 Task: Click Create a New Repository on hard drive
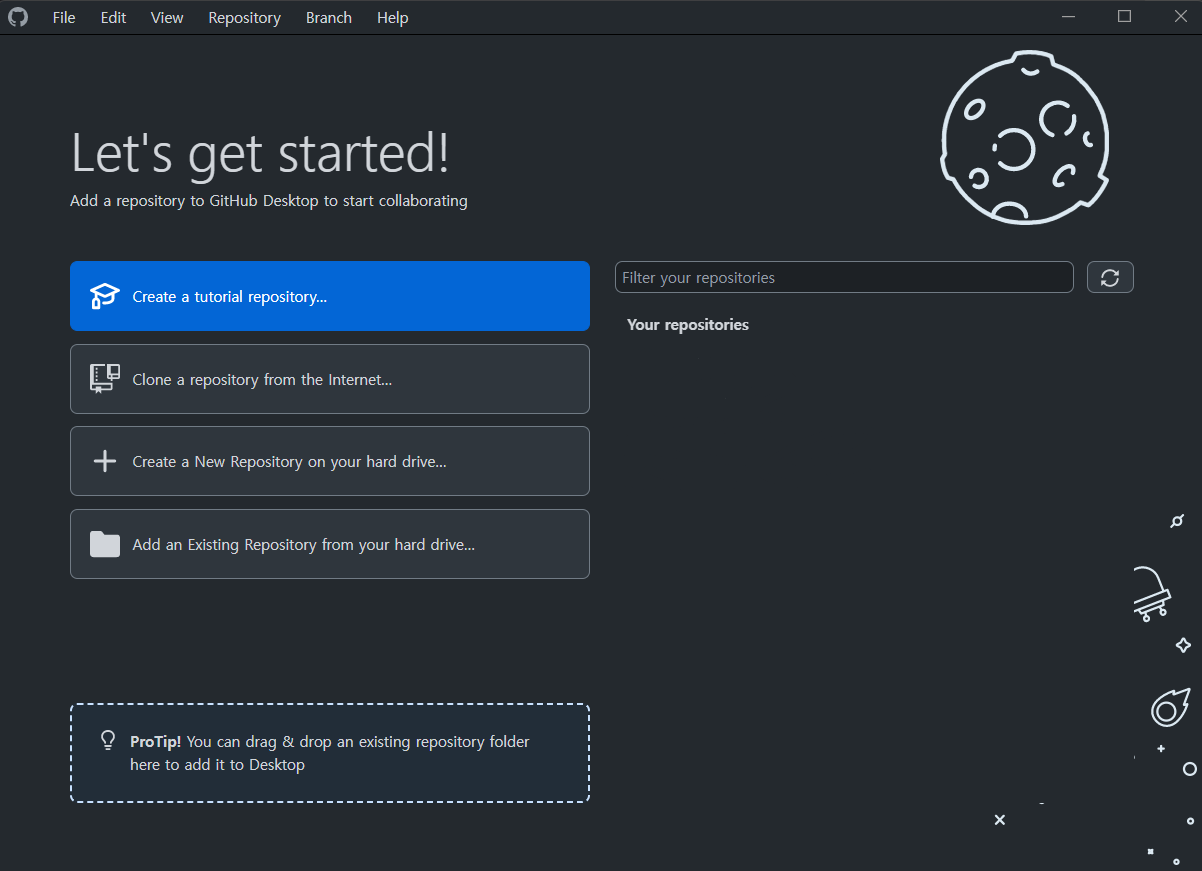[x=330, y=461]
